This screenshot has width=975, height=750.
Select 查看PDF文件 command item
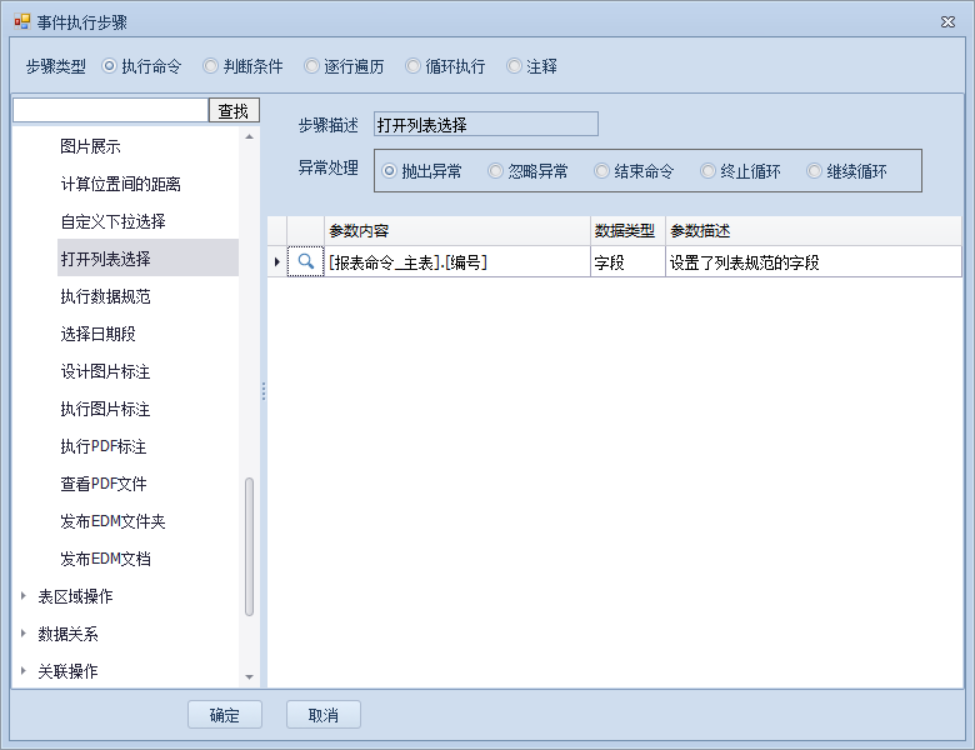103,484
